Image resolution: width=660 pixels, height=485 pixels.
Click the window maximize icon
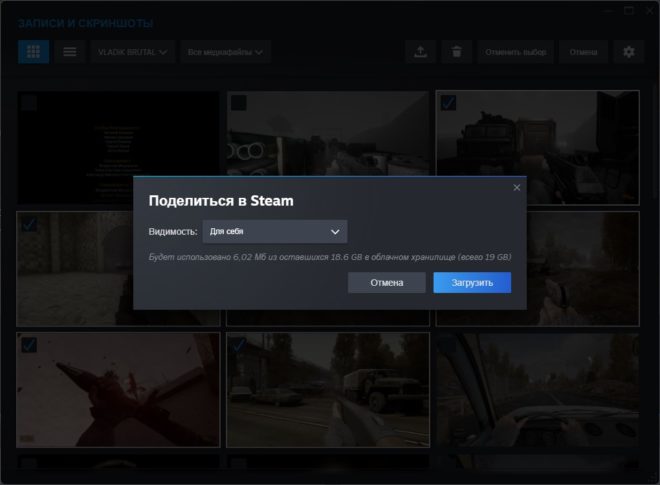tap(629, 11)
